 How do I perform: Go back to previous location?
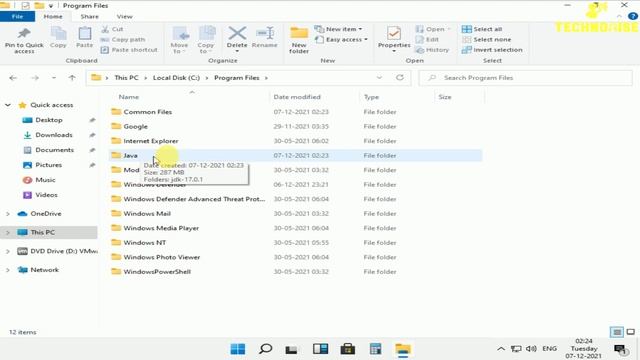[x=13, y=78]
